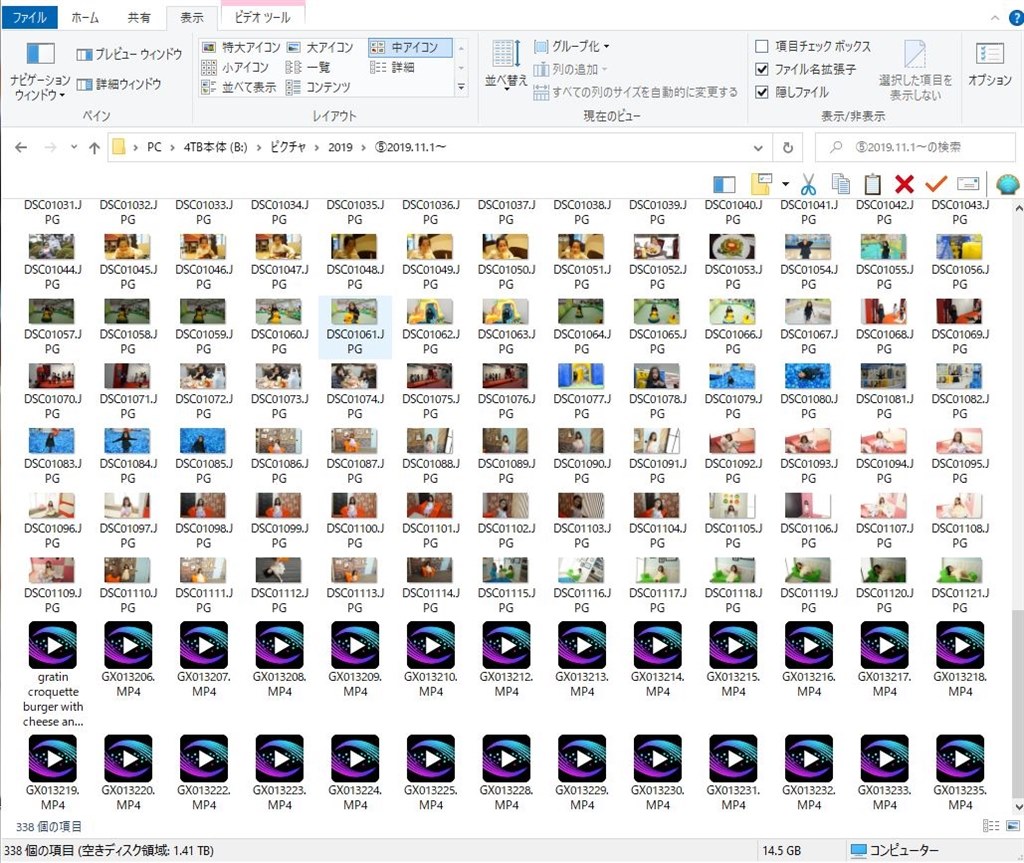Select List (一覧) layout
Screen dimensions: 1024x863
click(x=308, y=67)
